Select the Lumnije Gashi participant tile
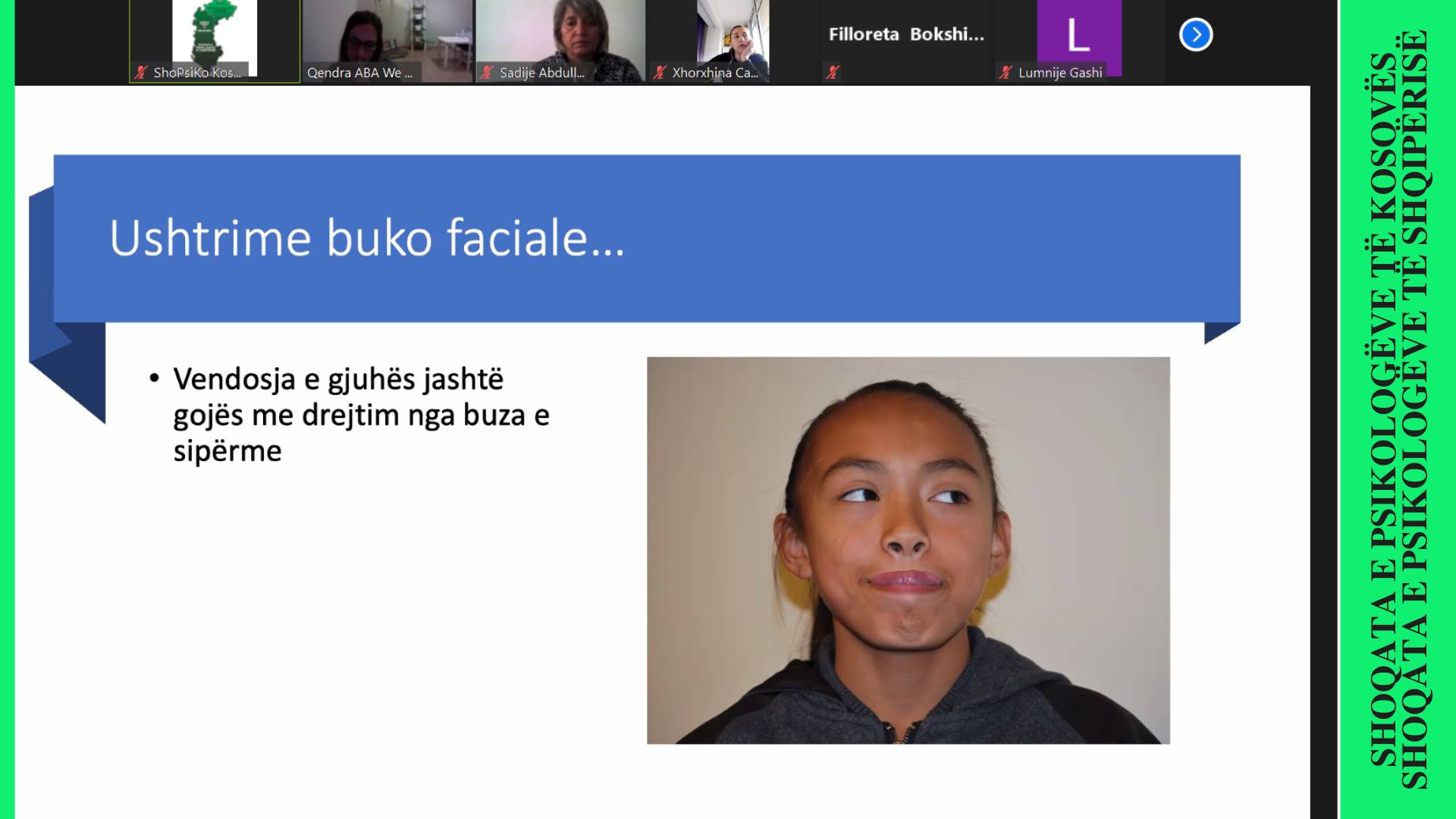This screenshot has height=819, width=1456. tap(1079, 41)
